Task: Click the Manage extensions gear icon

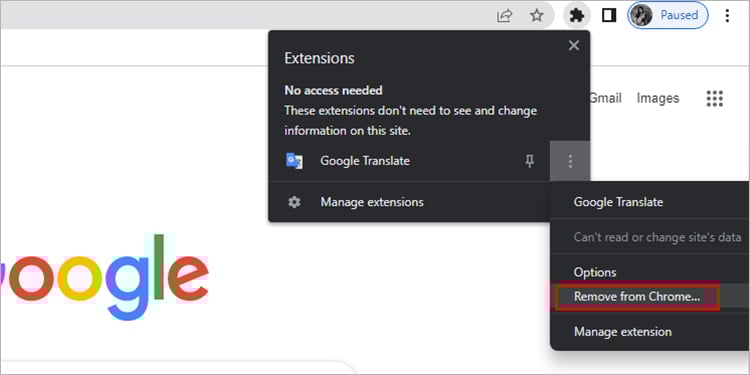Action: (x=294, y=202)
